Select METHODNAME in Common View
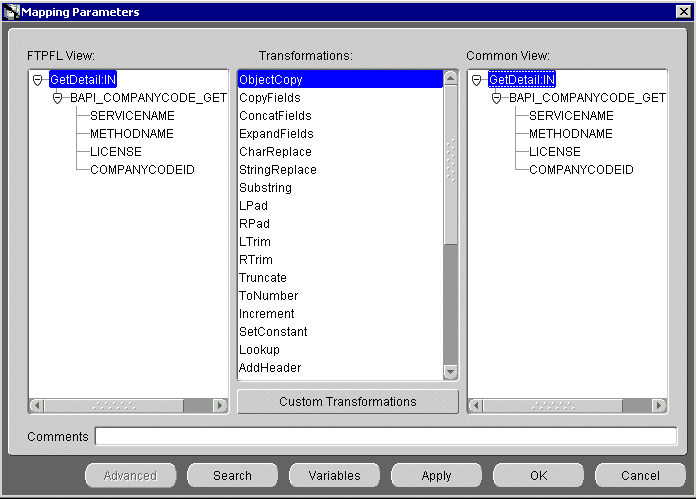This screenshot has height=499, width=696. [x=571, y=134]
